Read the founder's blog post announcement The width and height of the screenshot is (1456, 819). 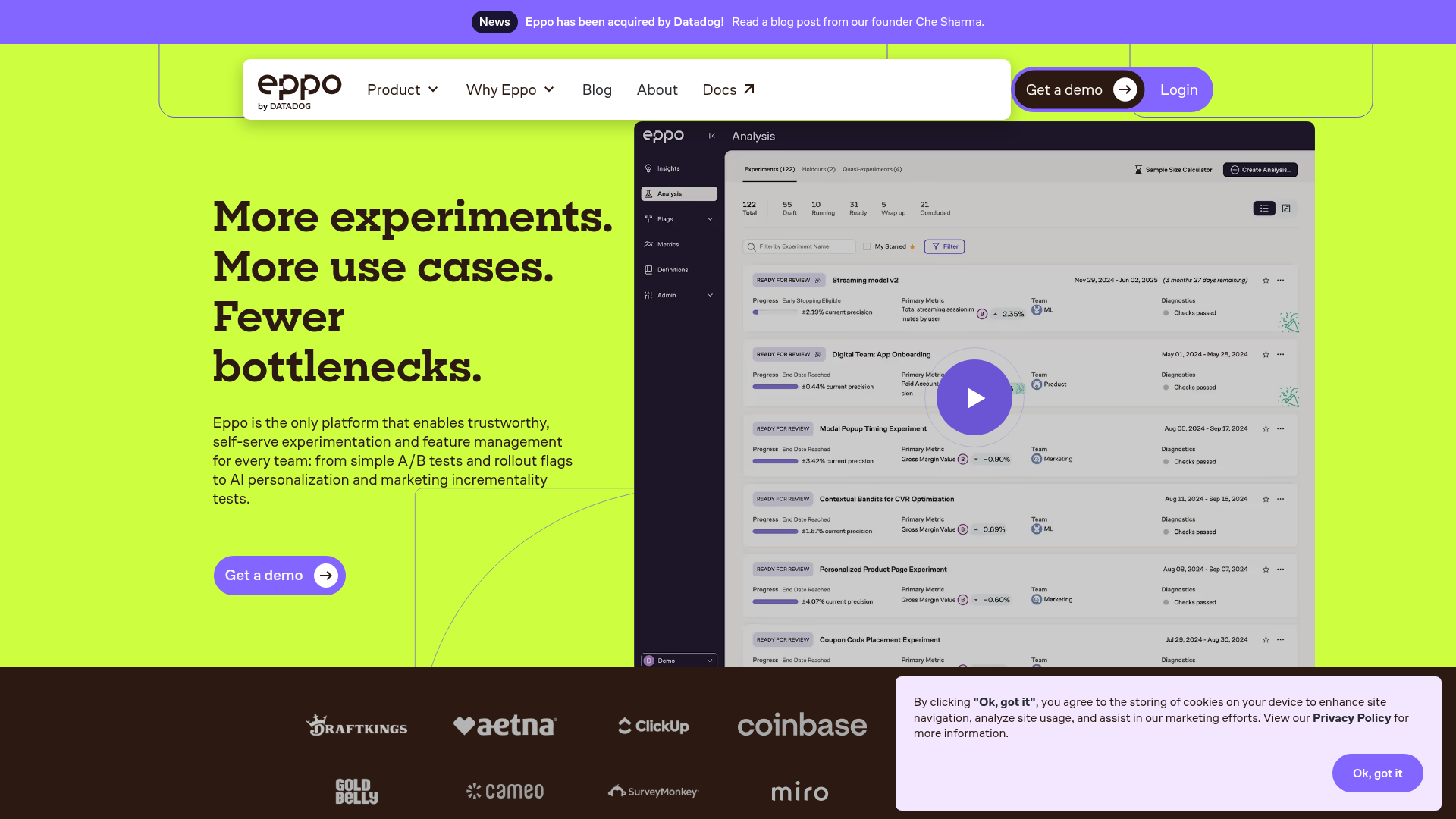[858, 21]
